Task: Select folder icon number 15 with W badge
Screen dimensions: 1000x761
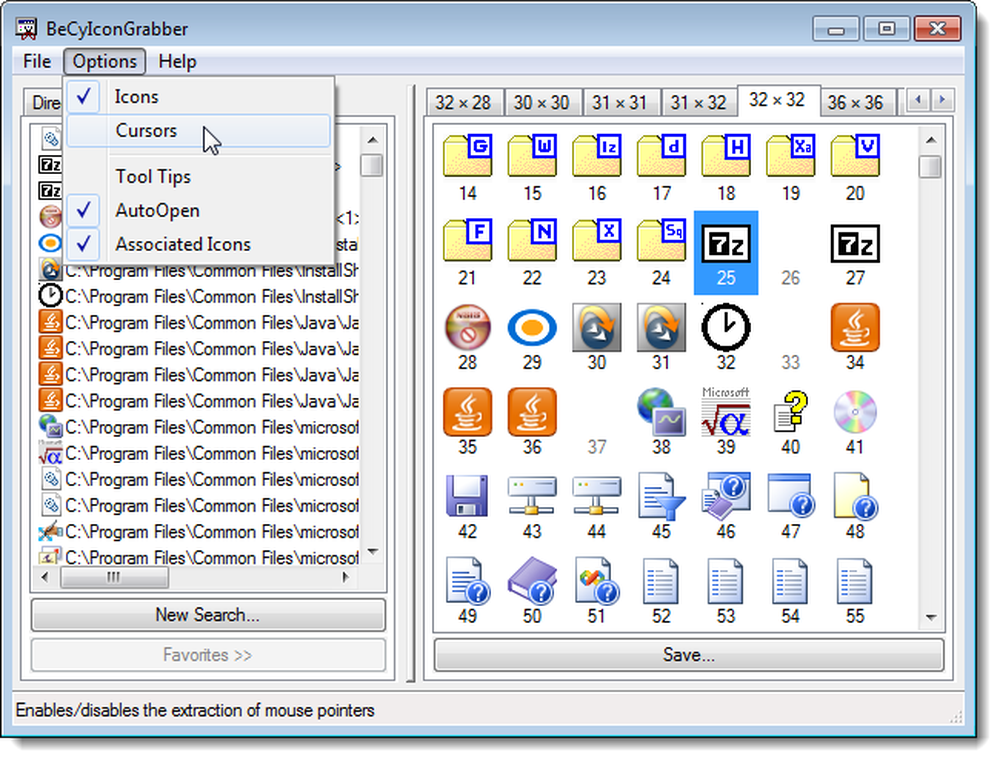Action: pos(532,156)
